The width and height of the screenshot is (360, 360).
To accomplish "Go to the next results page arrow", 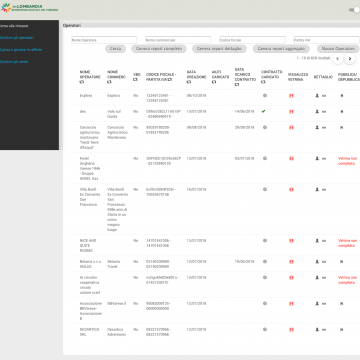I will pyautogui.click(x=350, y=59).
